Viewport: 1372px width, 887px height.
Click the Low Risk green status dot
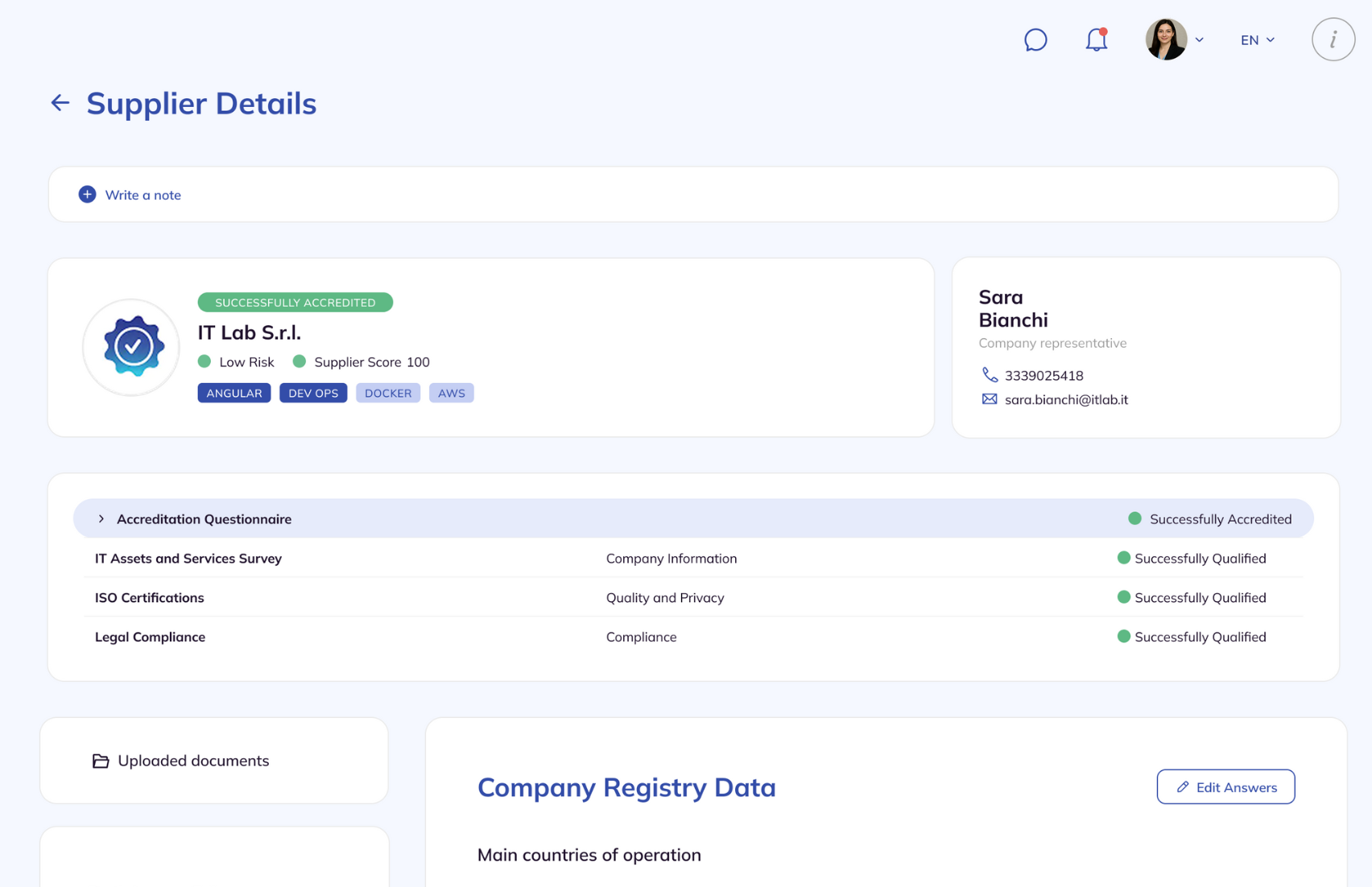[205, 361]
